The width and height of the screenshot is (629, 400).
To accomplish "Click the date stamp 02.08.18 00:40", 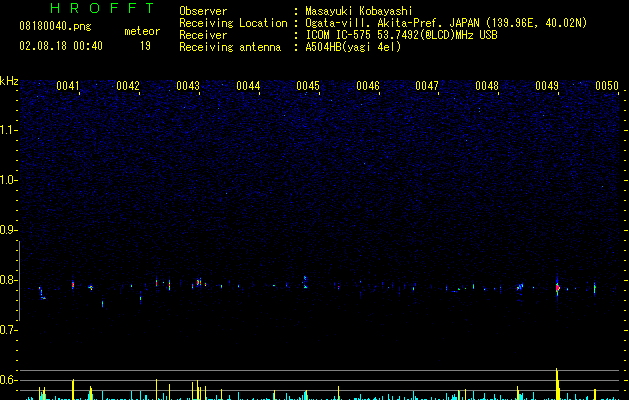I will click(61, 46).
